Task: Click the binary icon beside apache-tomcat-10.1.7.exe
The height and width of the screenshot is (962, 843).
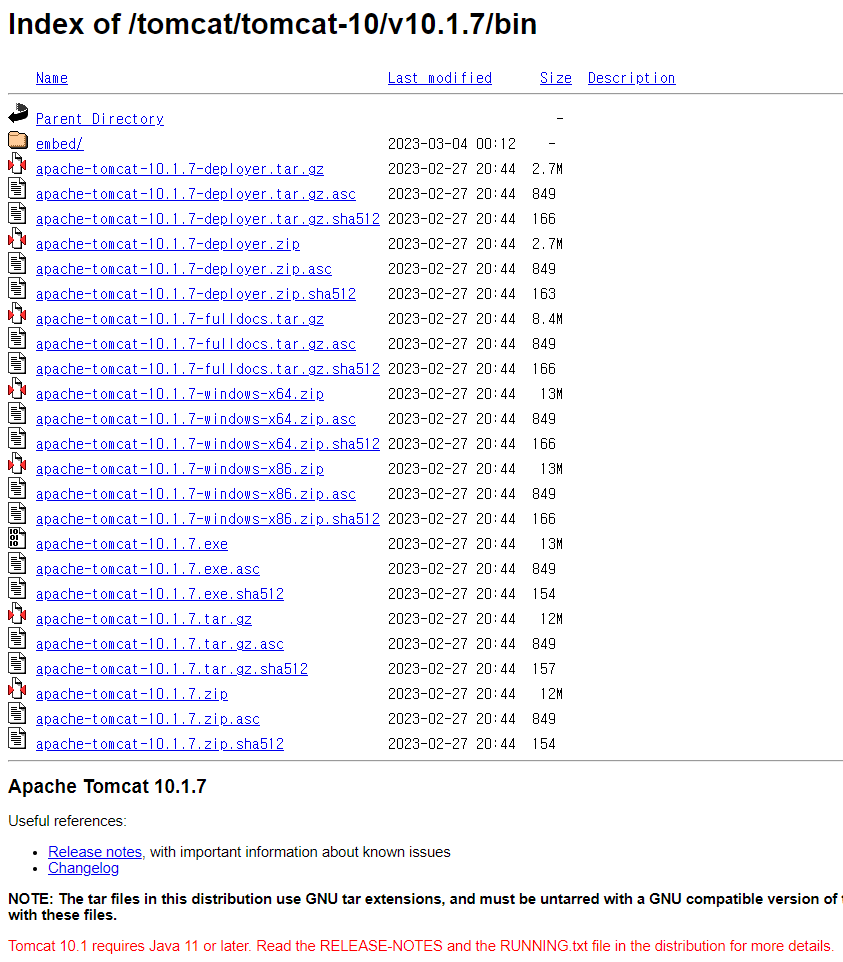Action: point(17,539)
